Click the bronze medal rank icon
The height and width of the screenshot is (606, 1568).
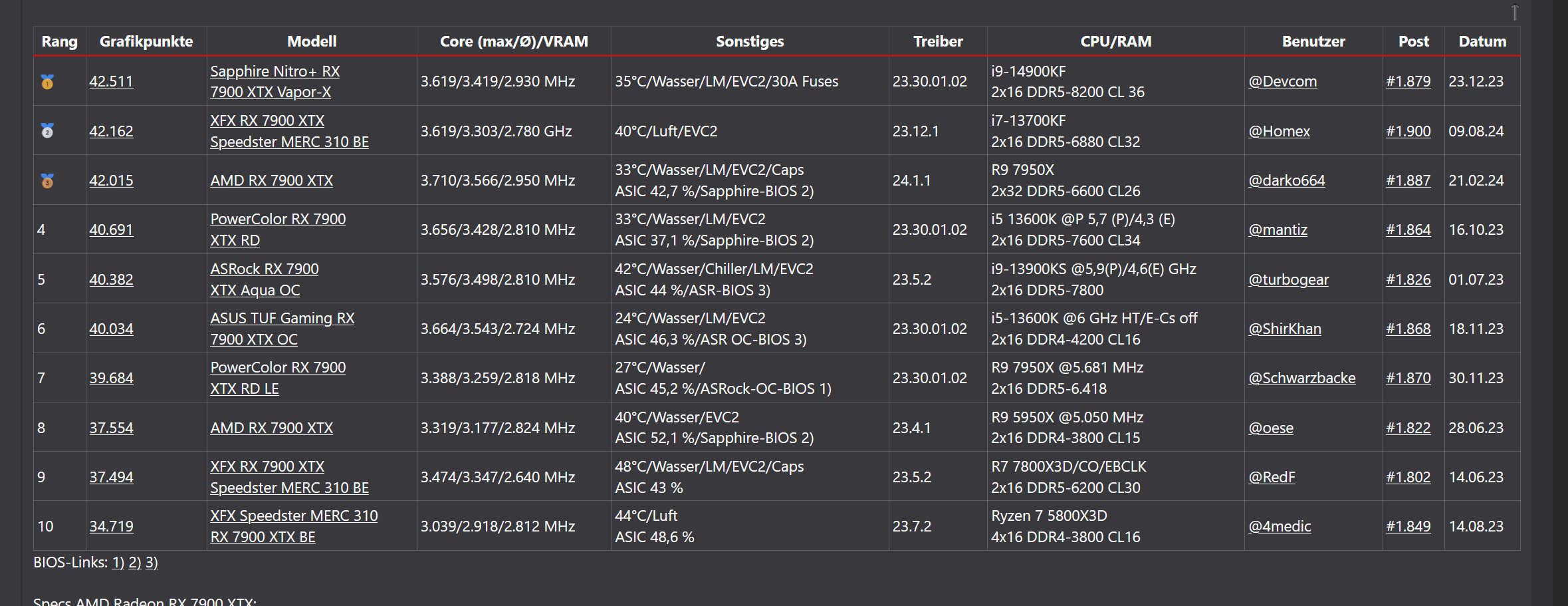coord(47,181)
